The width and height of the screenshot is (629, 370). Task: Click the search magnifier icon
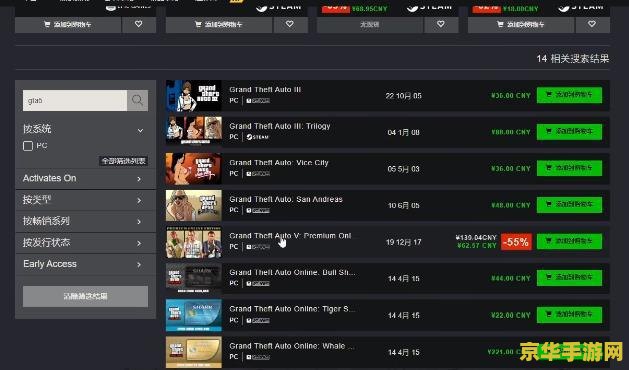point(137,100)
